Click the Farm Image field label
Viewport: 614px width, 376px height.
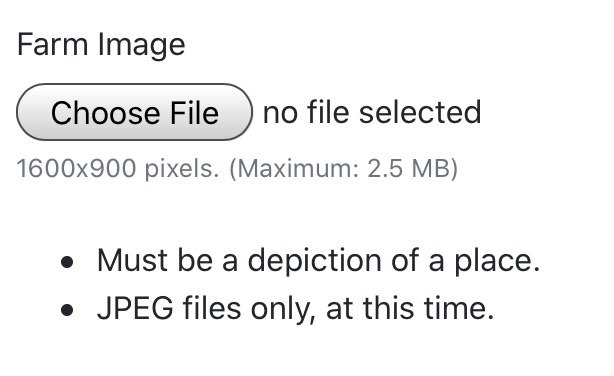coord(101,45)
